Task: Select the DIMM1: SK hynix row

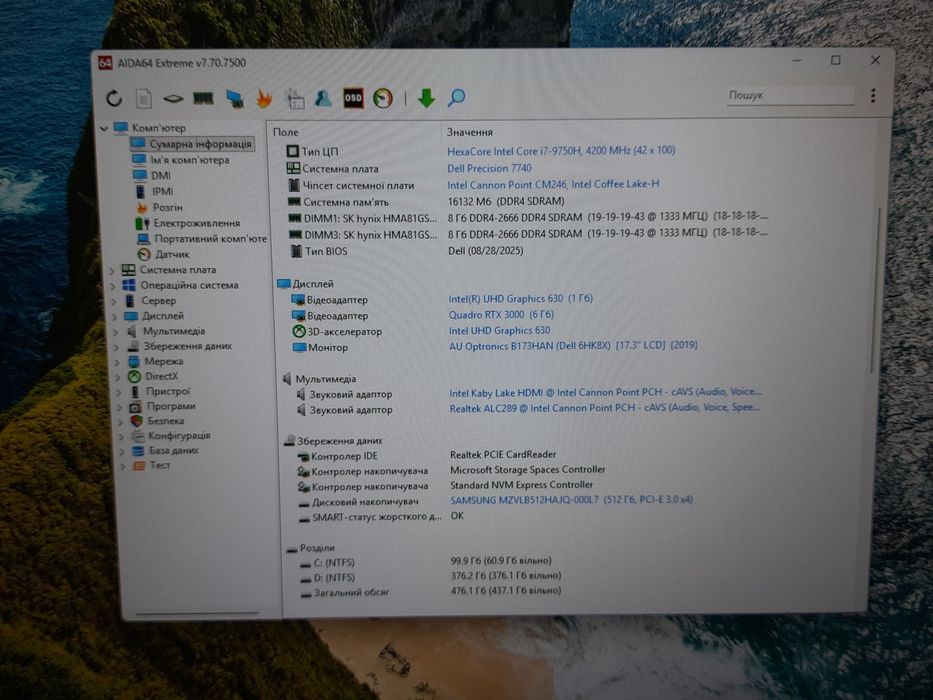Action: [527, 218]
